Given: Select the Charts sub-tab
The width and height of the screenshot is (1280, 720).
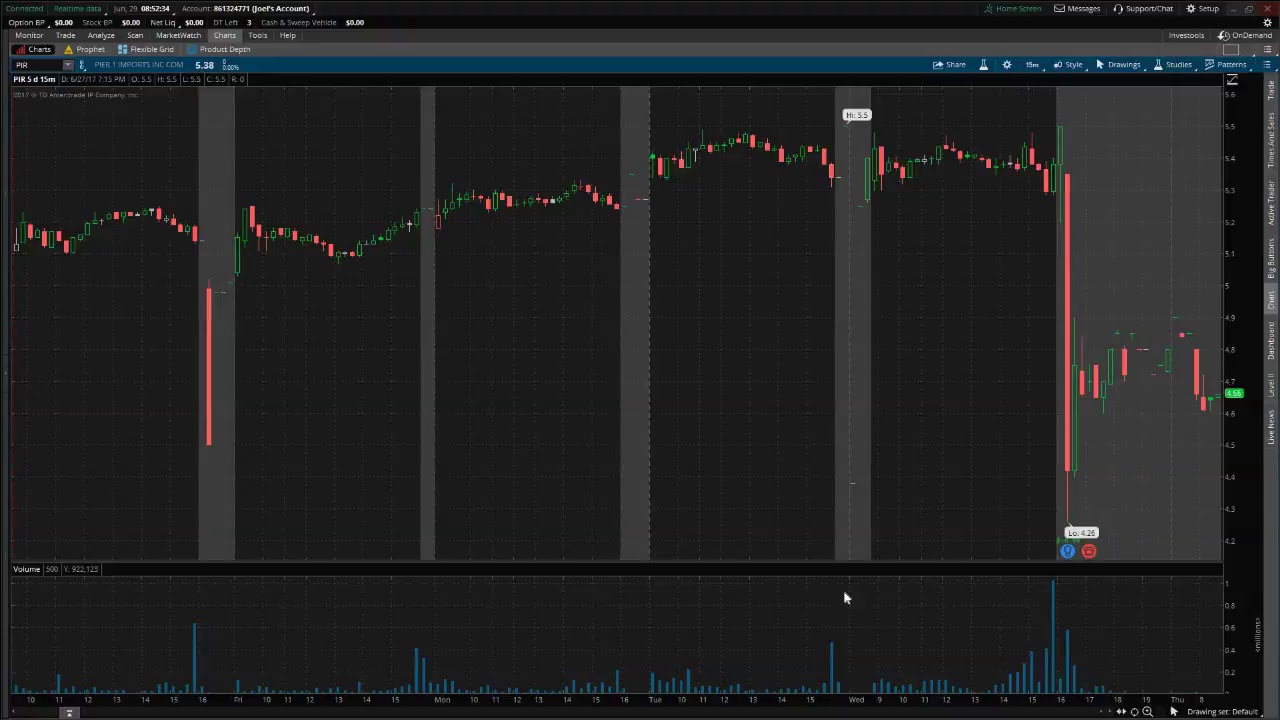Looking at the screenshot, I should pyautogui.click(x=33, y=49).
